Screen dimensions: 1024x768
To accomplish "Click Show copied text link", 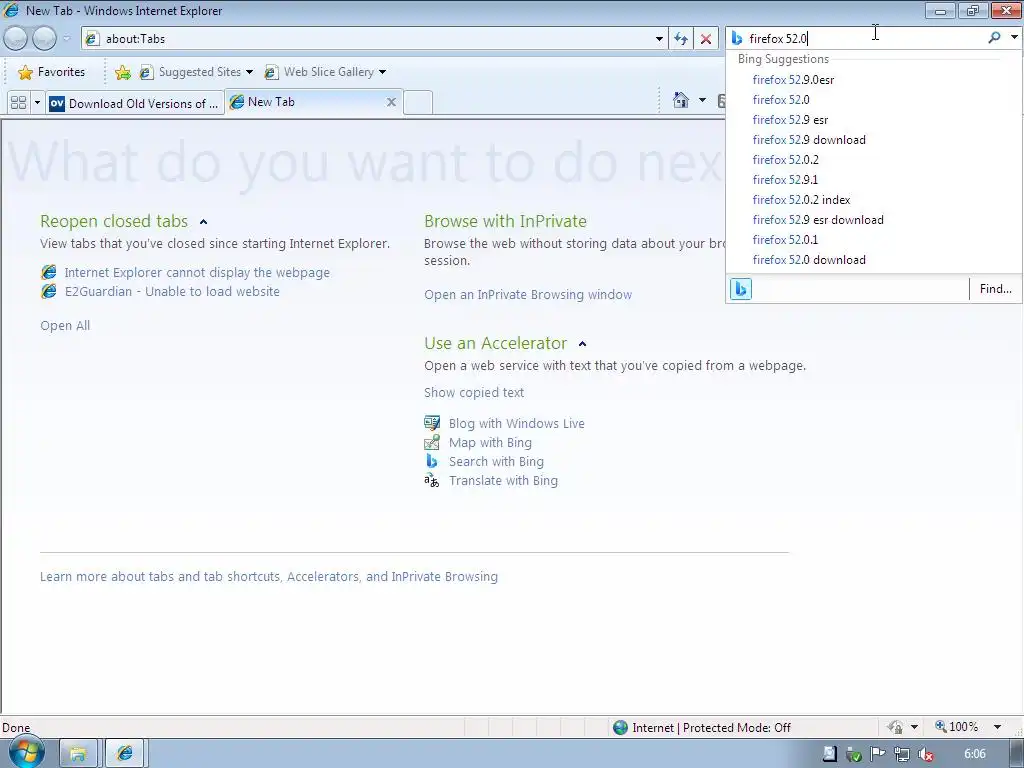I will click(473, 392).
